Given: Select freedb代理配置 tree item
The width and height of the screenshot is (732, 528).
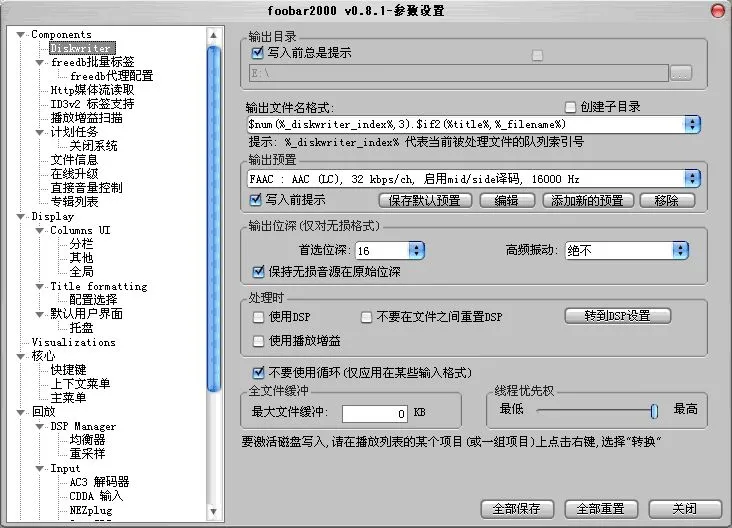Looking at the screenshot, I should click(x=112, y=76).
